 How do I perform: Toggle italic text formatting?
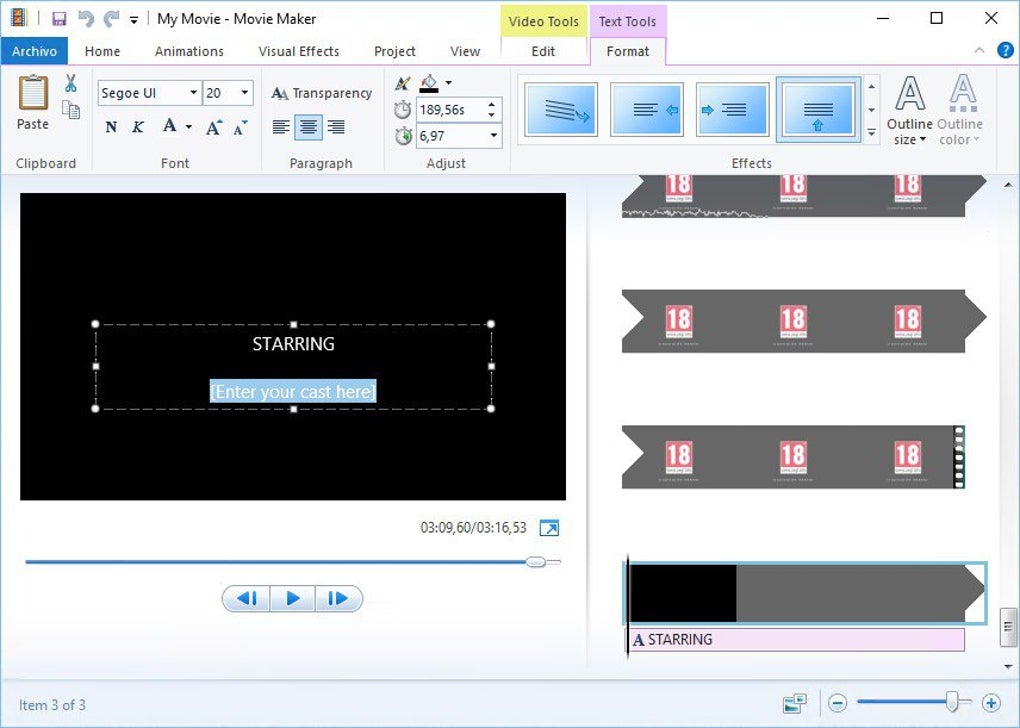[138, 127]
